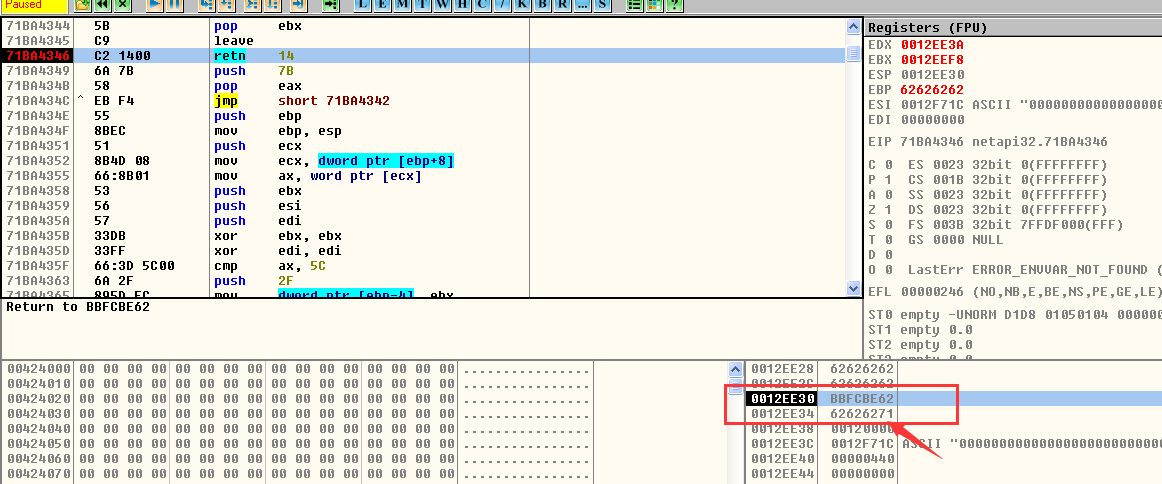This screenshot has width=1162, height=484.
Task: Click the Open file toolbar icon
Action: coord(84,5)
